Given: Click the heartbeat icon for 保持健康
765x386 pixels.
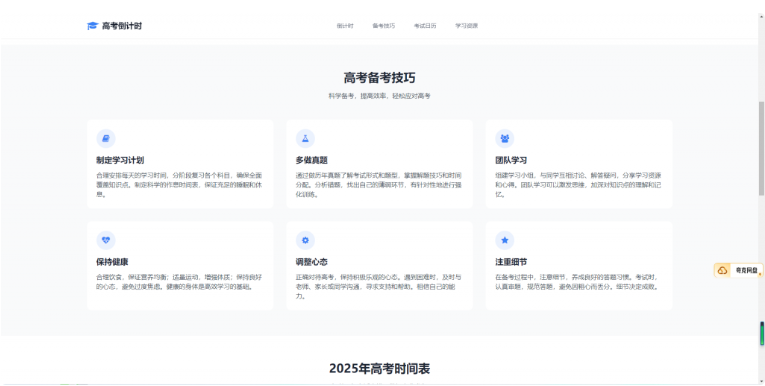Looking at the screenshot, I should point(106,240).
